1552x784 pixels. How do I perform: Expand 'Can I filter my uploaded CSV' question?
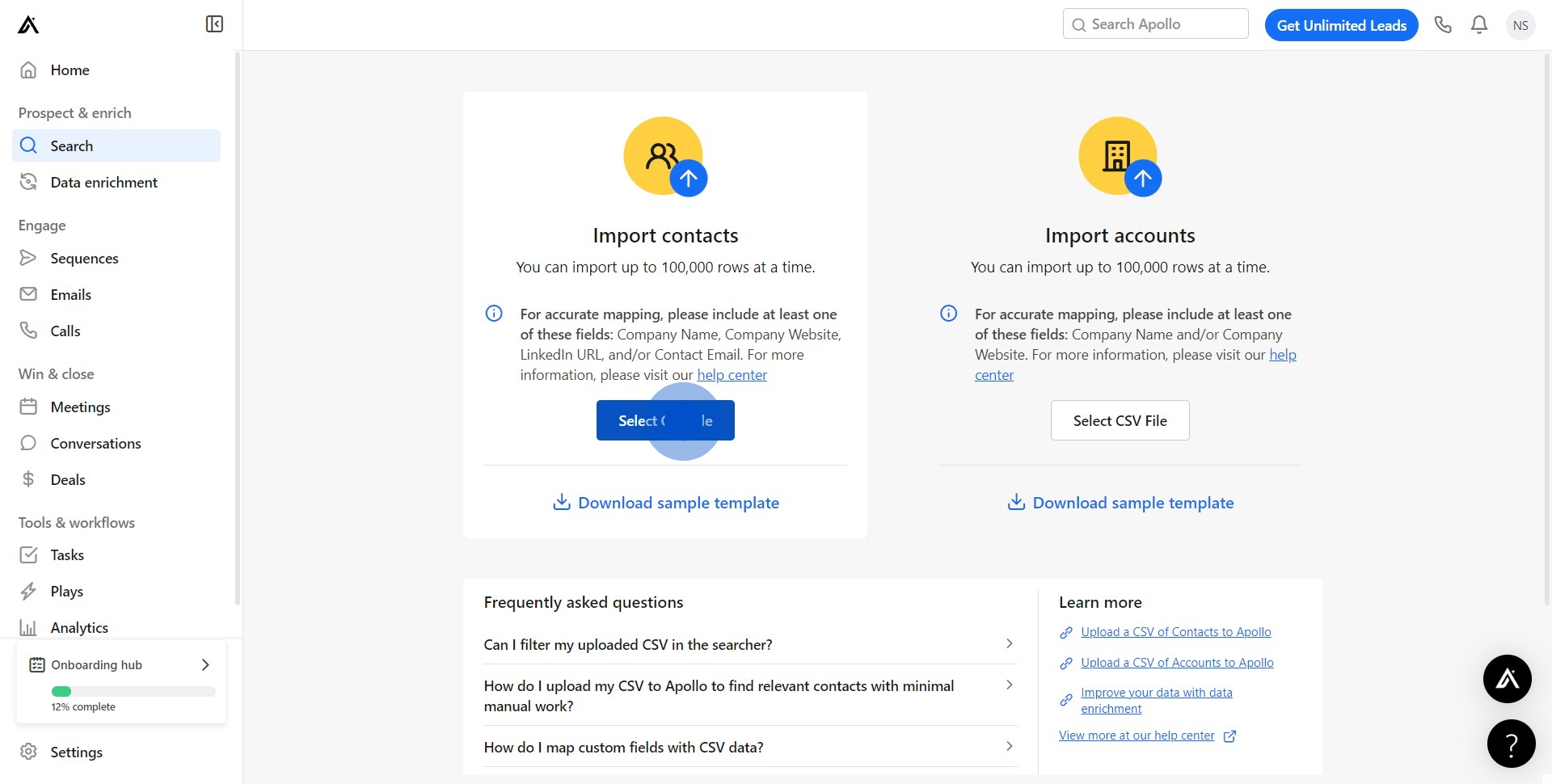click(x=1009, y=644)
